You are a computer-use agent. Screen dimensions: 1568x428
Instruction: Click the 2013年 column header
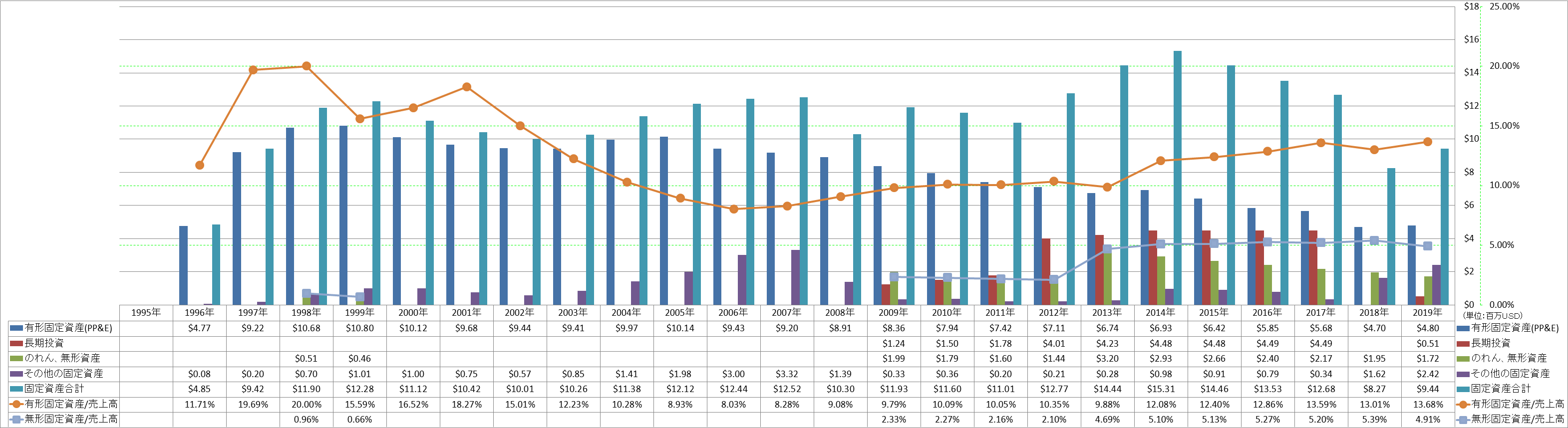click(x=1107, y=312)
